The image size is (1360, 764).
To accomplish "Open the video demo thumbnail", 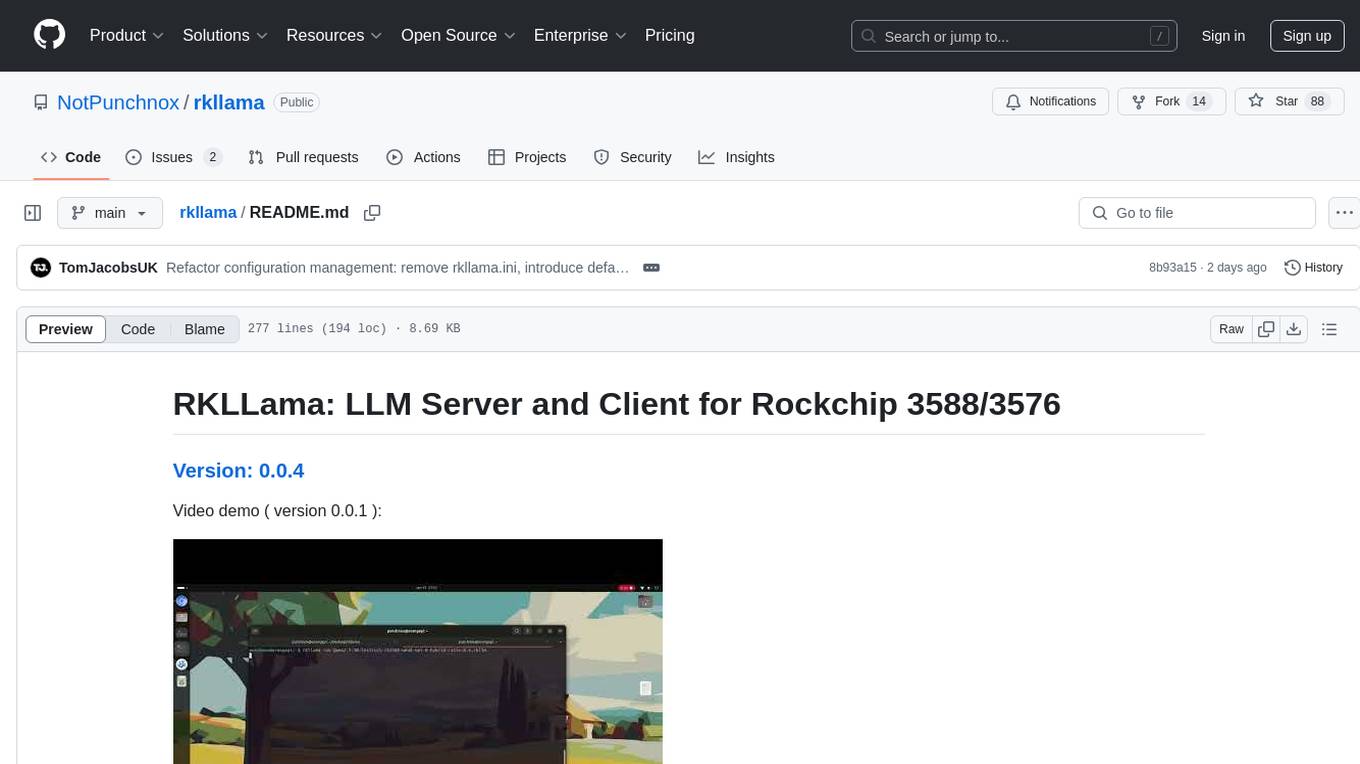I will pyautogui.click(x=418, y=651).
